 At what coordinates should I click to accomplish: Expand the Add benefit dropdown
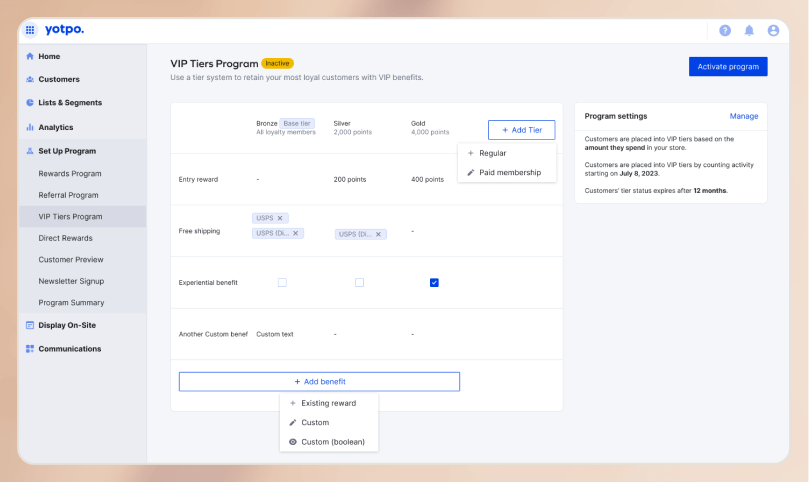tap(319, 382)
